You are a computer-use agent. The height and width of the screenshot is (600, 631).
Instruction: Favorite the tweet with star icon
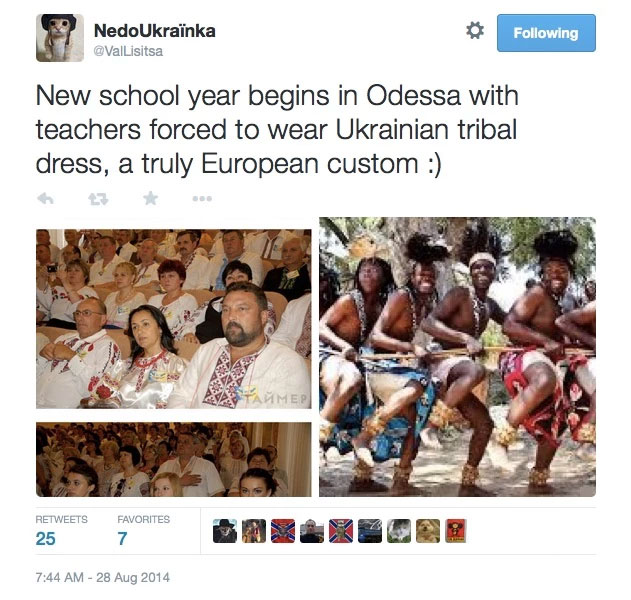click(151, 198)
